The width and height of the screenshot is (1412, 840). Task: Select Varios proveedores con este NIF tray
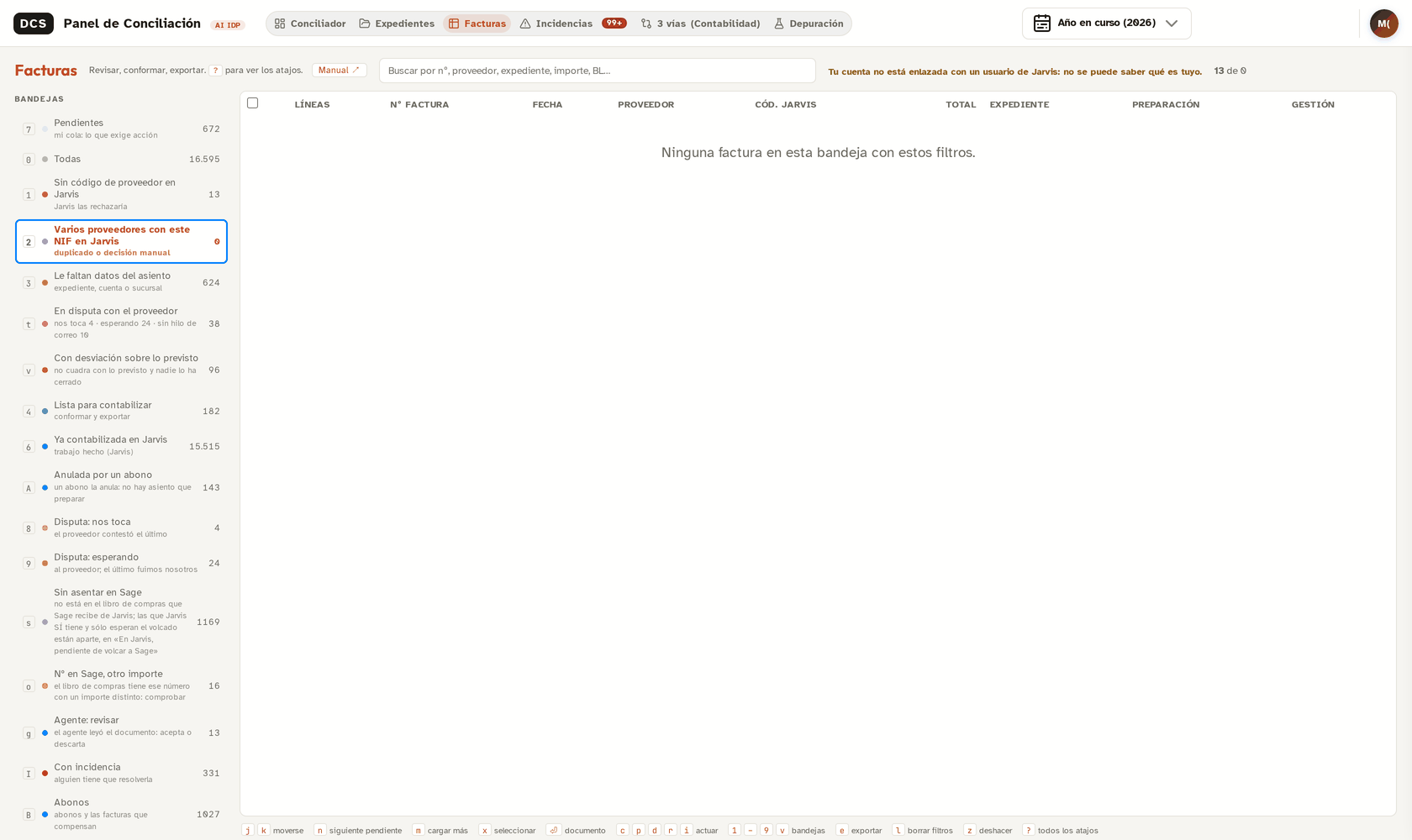point(121,241)
